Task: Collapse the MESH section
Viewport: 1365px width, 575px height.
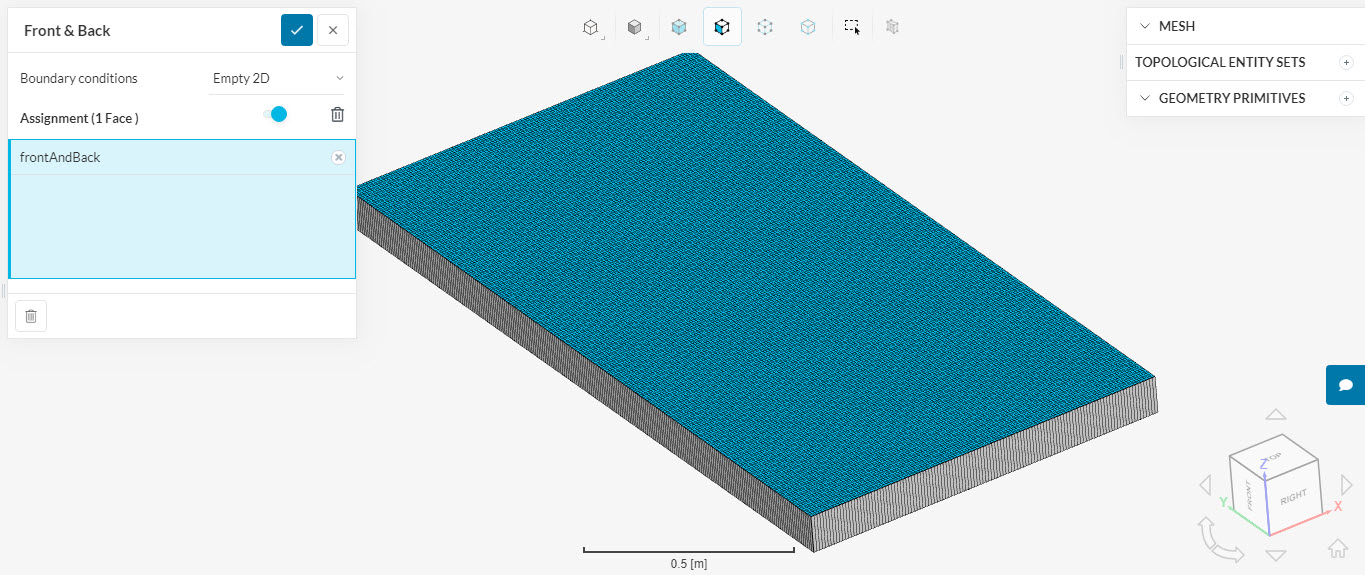Action: (x=1145, y=26)
